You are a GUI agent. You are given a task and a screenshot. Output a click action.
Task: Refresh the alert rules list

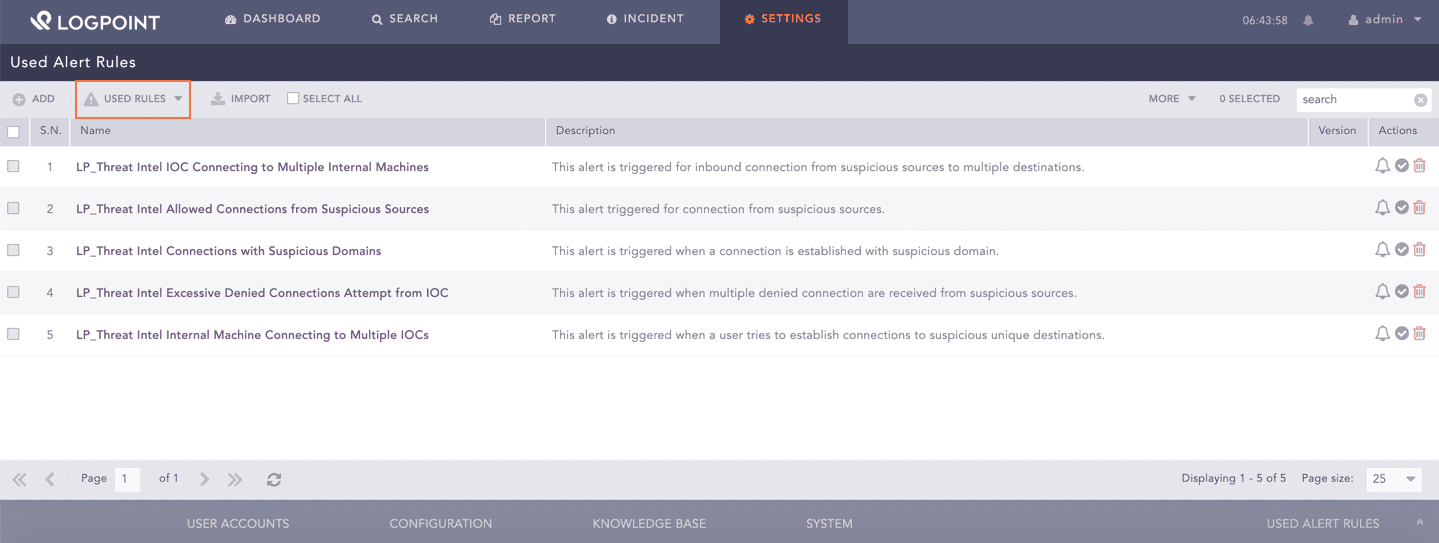click(274, 480)
